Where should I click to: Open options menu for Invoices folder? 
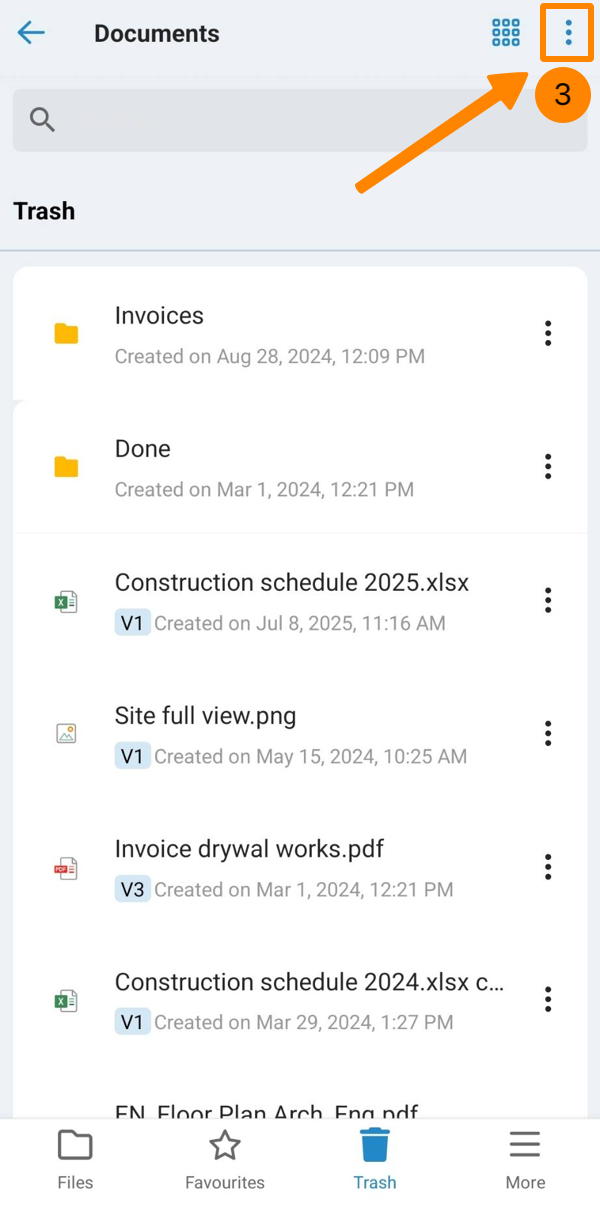[548, 333]
